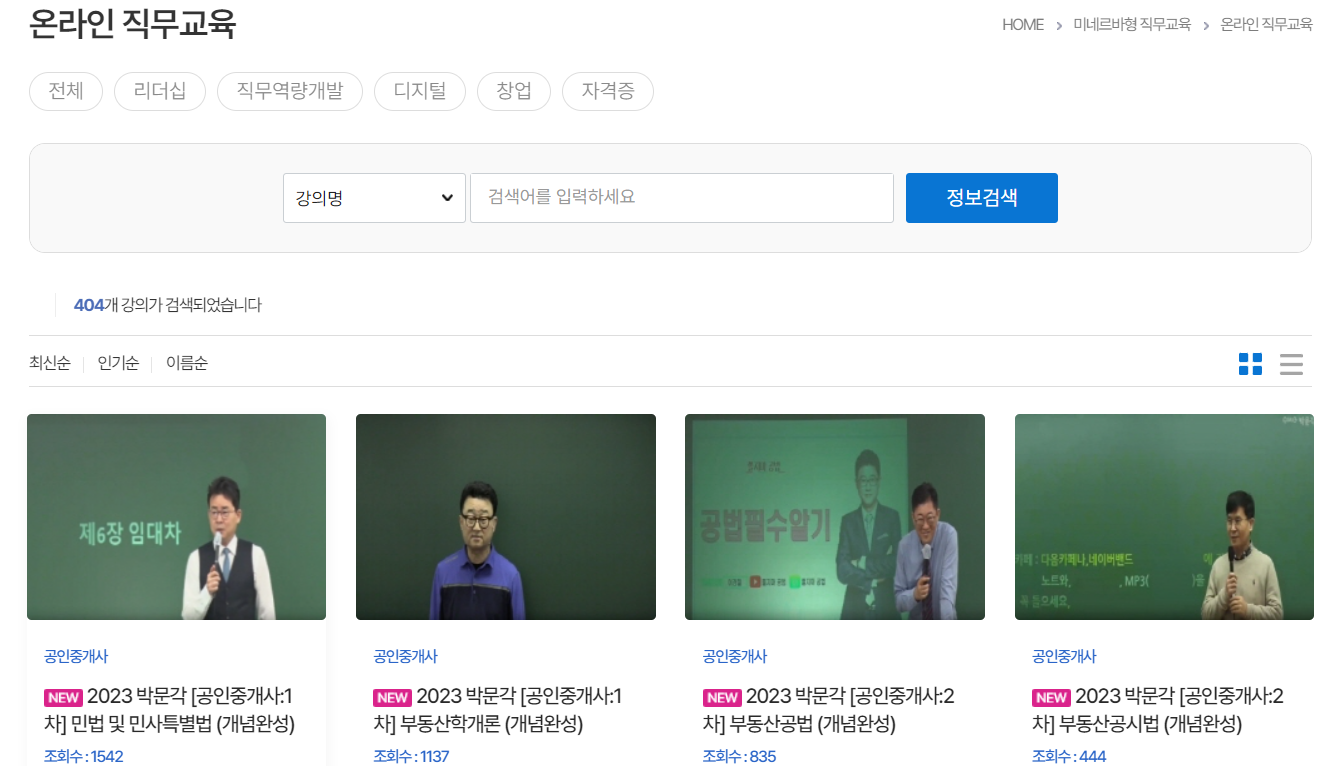
Task: Click the 404개 강의가 검색되었습니다 result text
Action: [x=168, y=305]
